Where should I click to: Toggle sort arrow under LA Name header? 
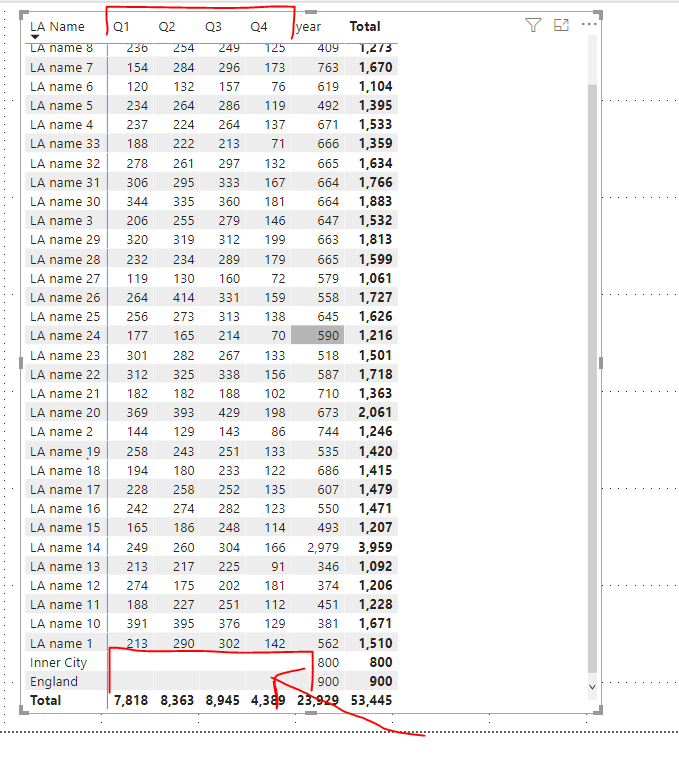click(x=35, y=37)
